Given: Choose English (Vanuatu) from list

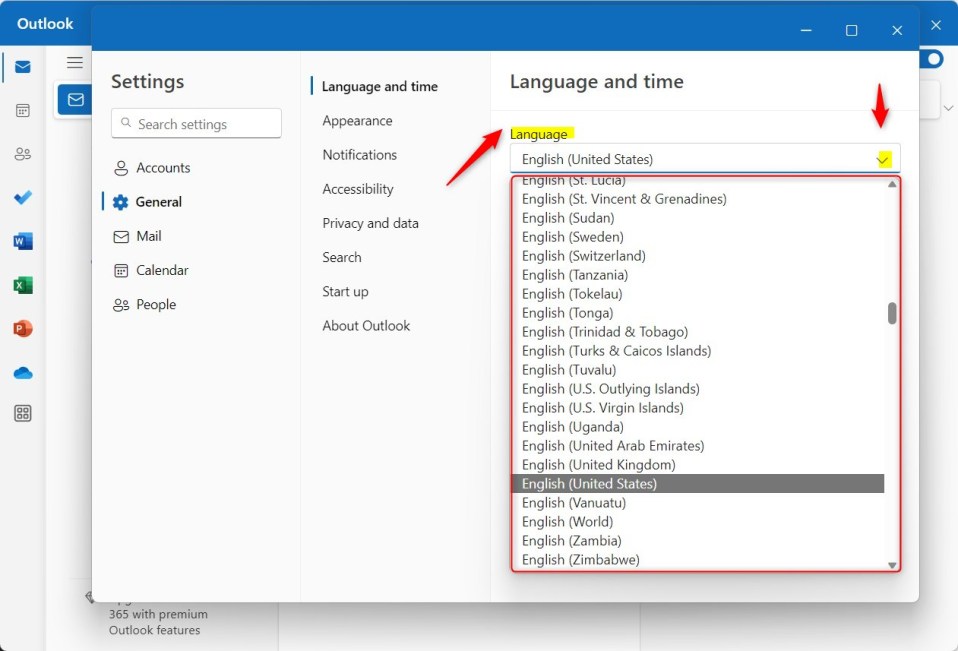Looking at the screenshot, I should click(698, 502).
